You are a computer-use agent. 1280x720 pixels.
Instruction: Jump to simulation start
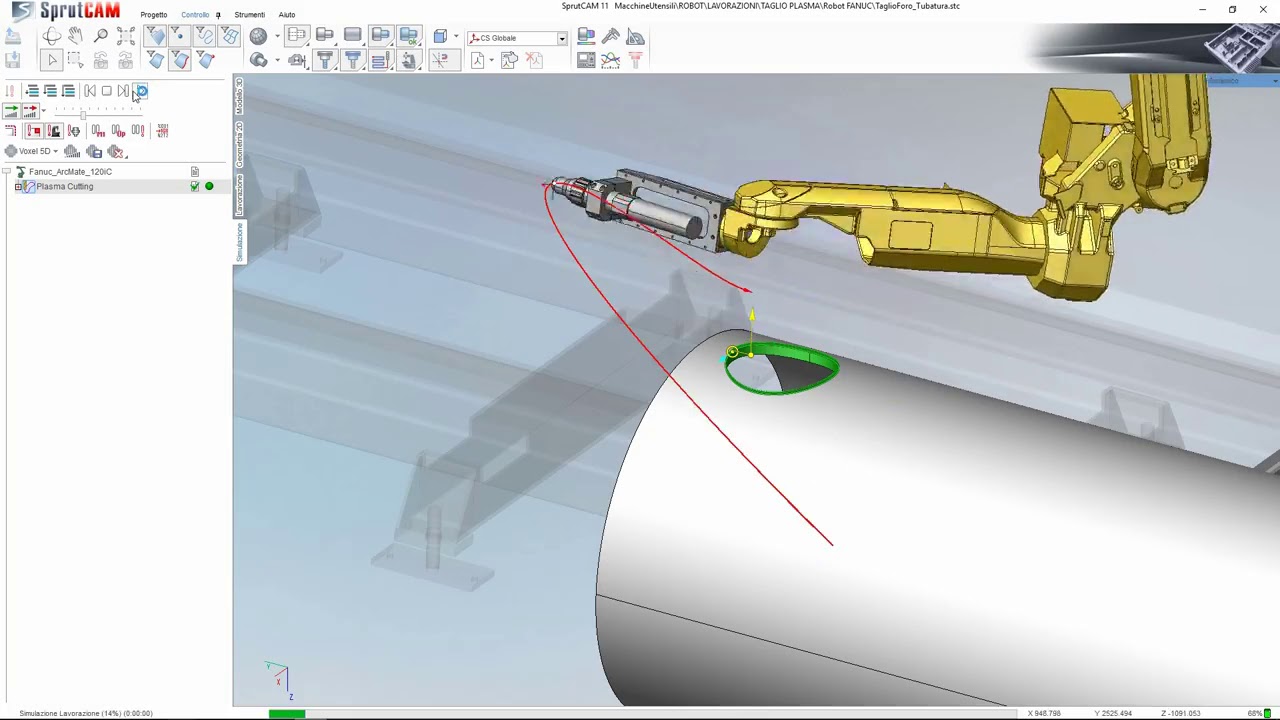[x=90, y=91]
